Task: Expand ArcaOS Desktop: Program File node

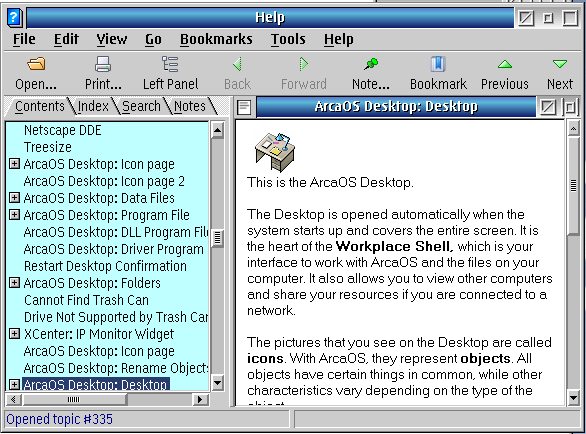Action: point(14,215)
